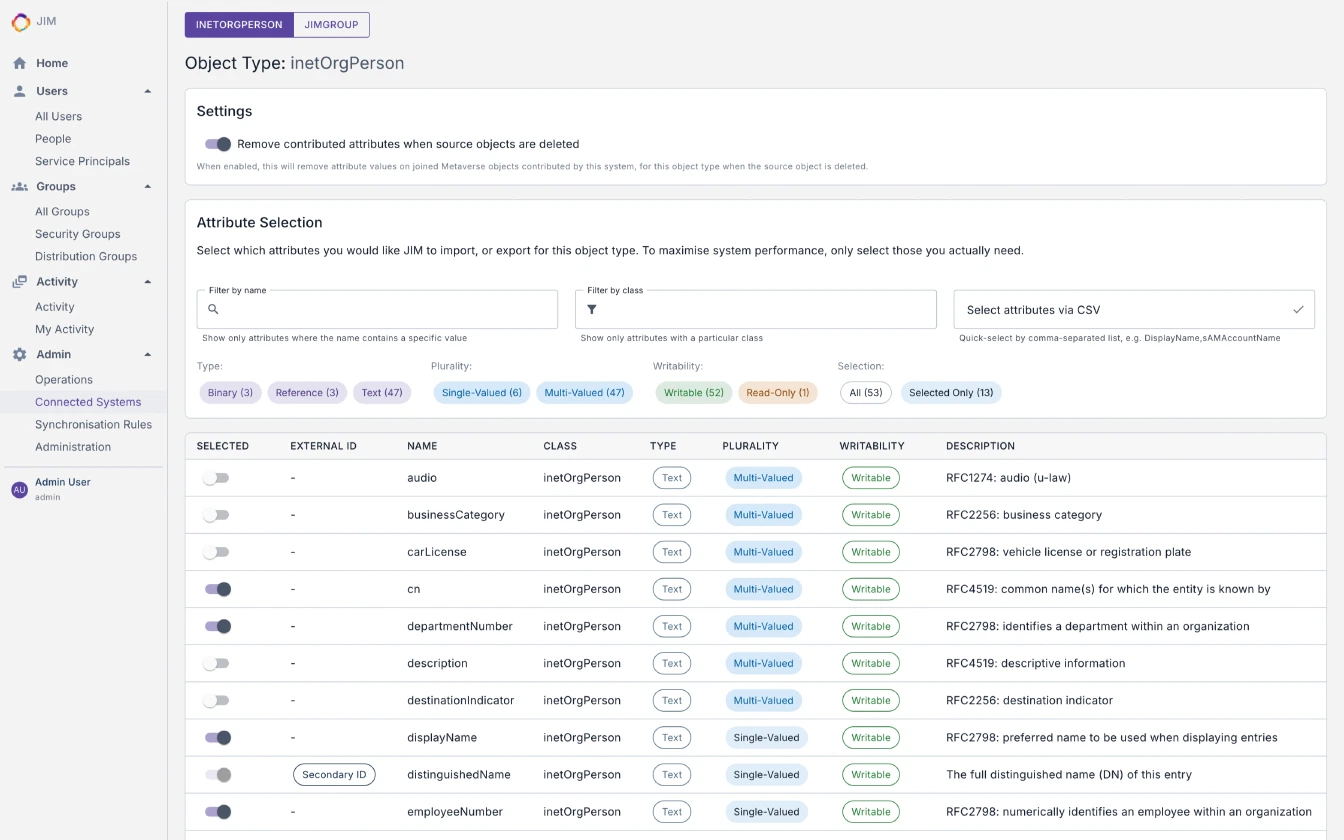
Task: Click the Users person icon
Action: point(18,91)
